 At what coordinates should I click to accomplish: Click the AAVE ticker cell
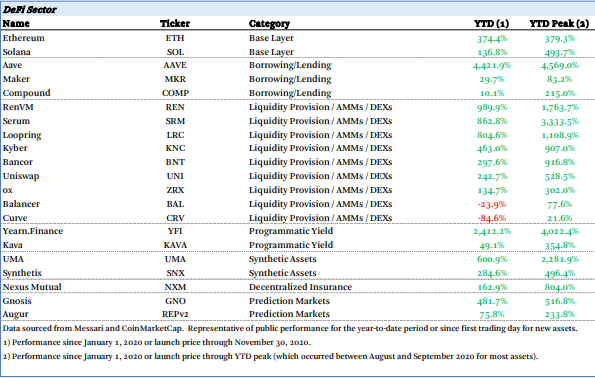tap(175, 65)
